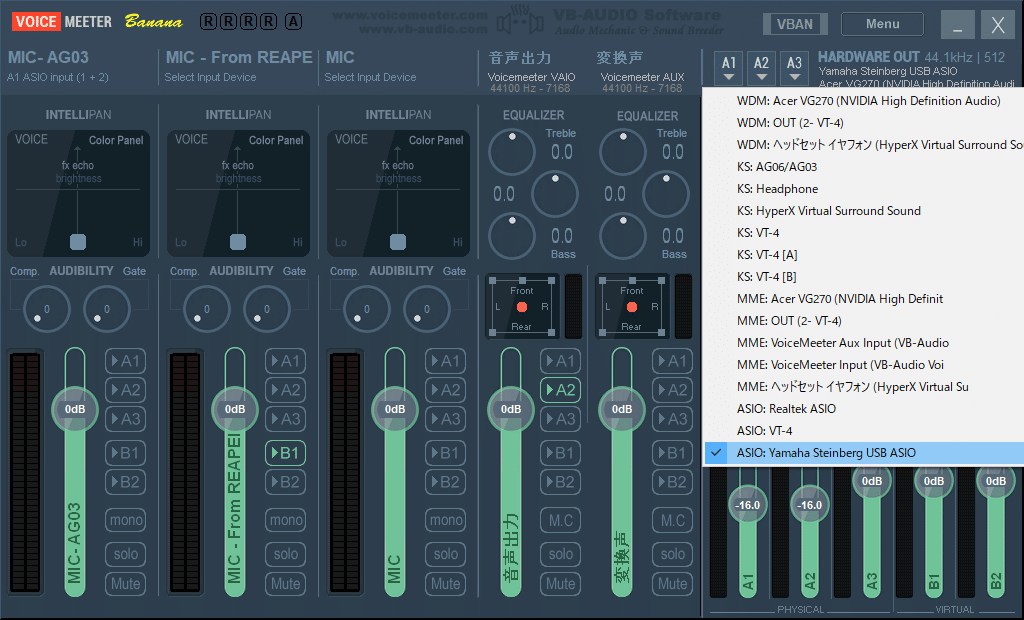The height and width of the screenshot is (620, 1024).
Task: Click mono on the MIC - From REAPE strip
Action: coord(285,520)
